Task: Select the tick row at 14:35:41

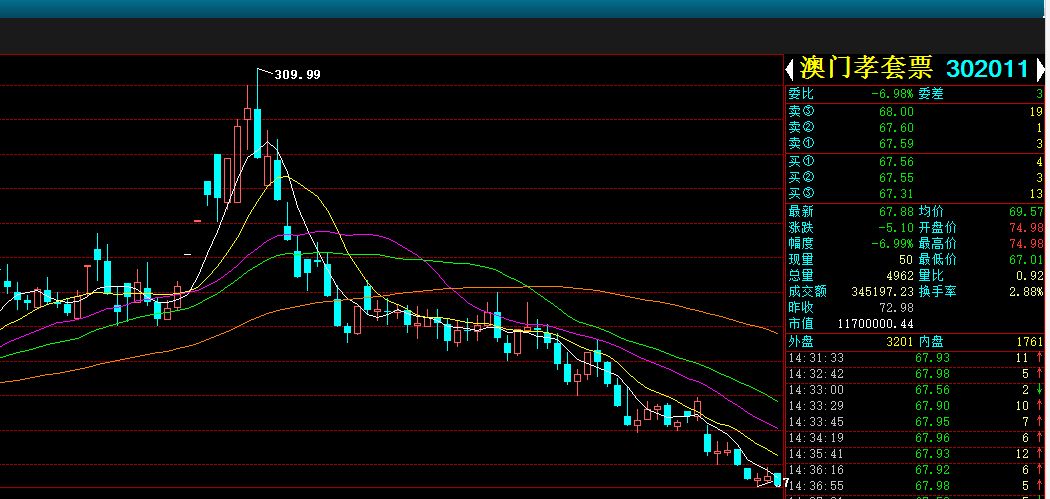Action: pos(915,454)
